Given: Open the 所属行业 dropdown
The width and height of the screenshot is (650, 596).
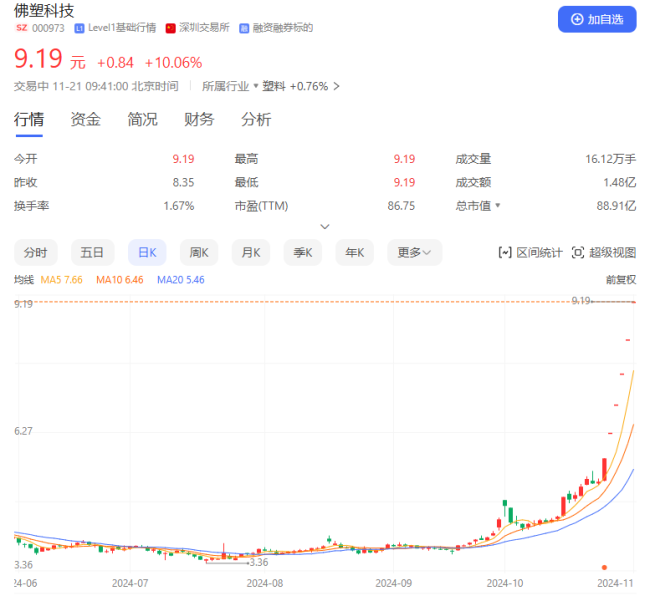Looking at the screenshot, I should 230,86.
